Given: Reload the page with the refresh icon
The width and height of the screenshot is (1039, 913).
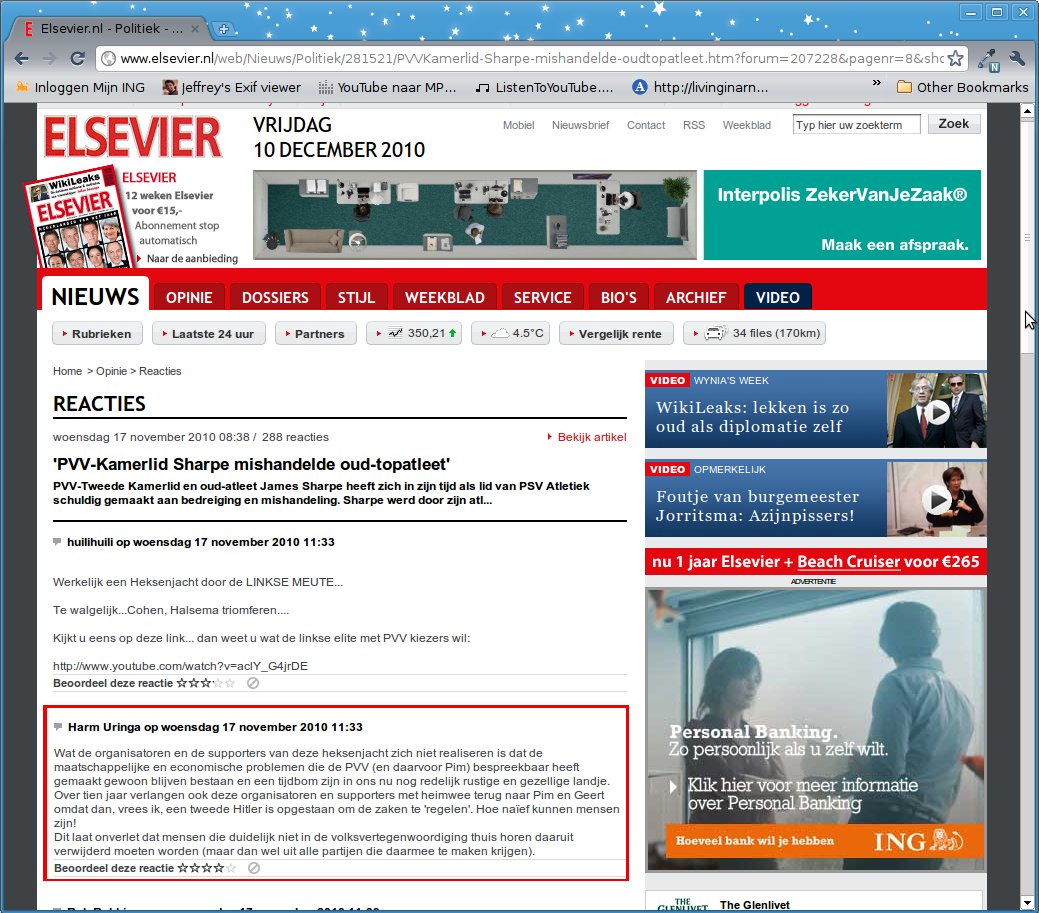Looking at the screenshot, I should tap(77, 58).
